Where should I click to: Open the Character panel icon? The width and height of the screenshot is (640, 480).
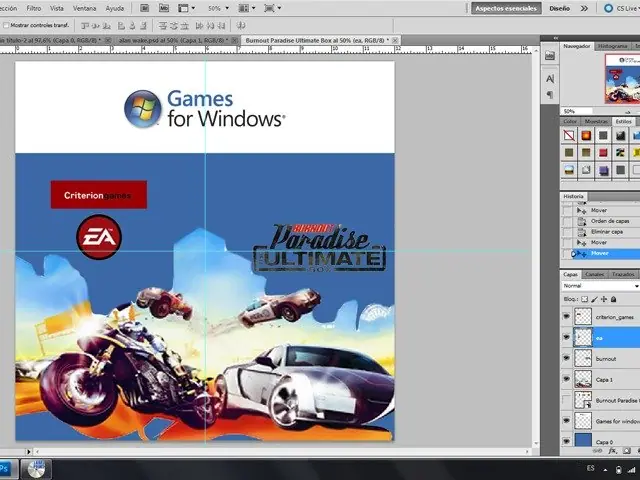[550, 79]
